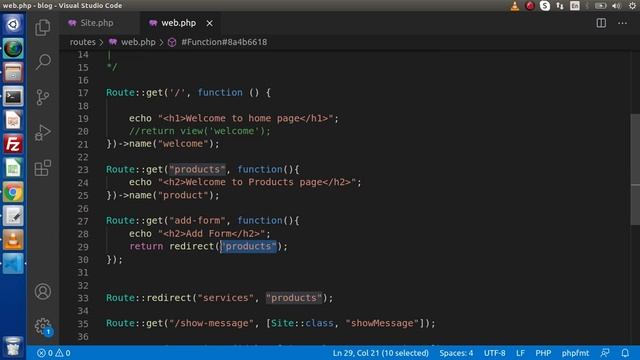Viewport: 640px width, 360px height.
Task: Click the VLC tray icon in top panel
Action: 515,6
